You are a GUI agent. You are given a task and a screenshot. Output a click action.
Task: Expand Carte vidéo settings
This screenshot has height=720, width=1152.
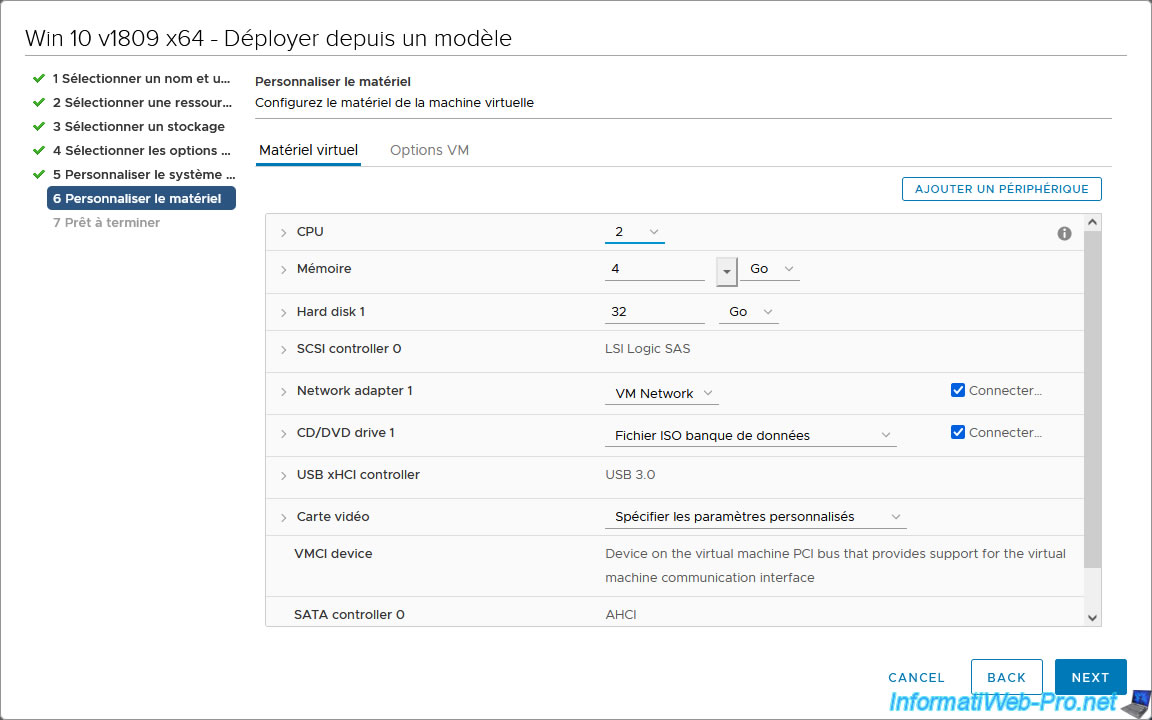[284, 518]
